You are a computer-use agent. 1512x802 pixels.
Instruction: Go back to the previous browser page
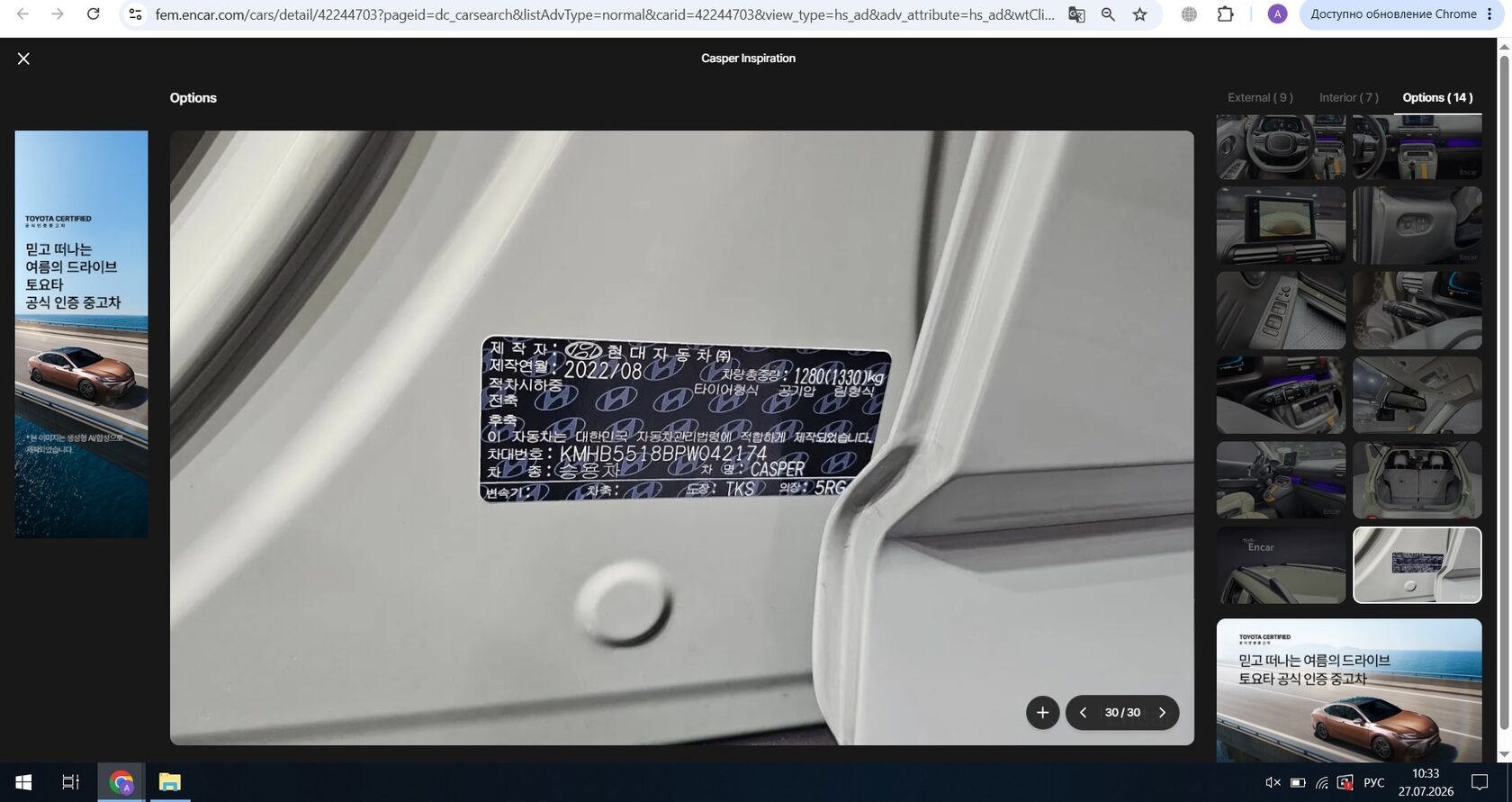tap(22, 14)
